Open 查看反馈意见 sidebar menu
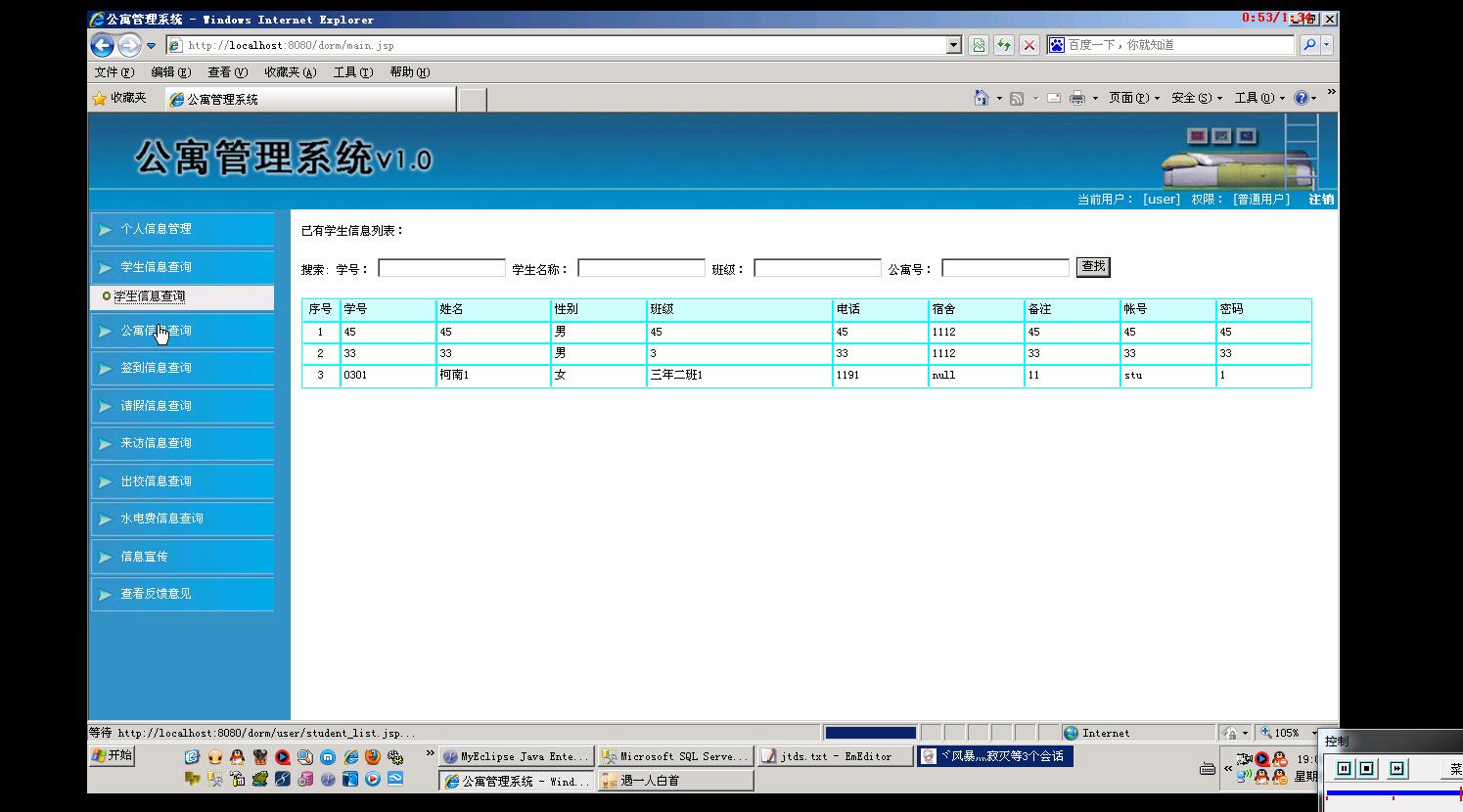The image size is (1463, 812). [182, 594]
